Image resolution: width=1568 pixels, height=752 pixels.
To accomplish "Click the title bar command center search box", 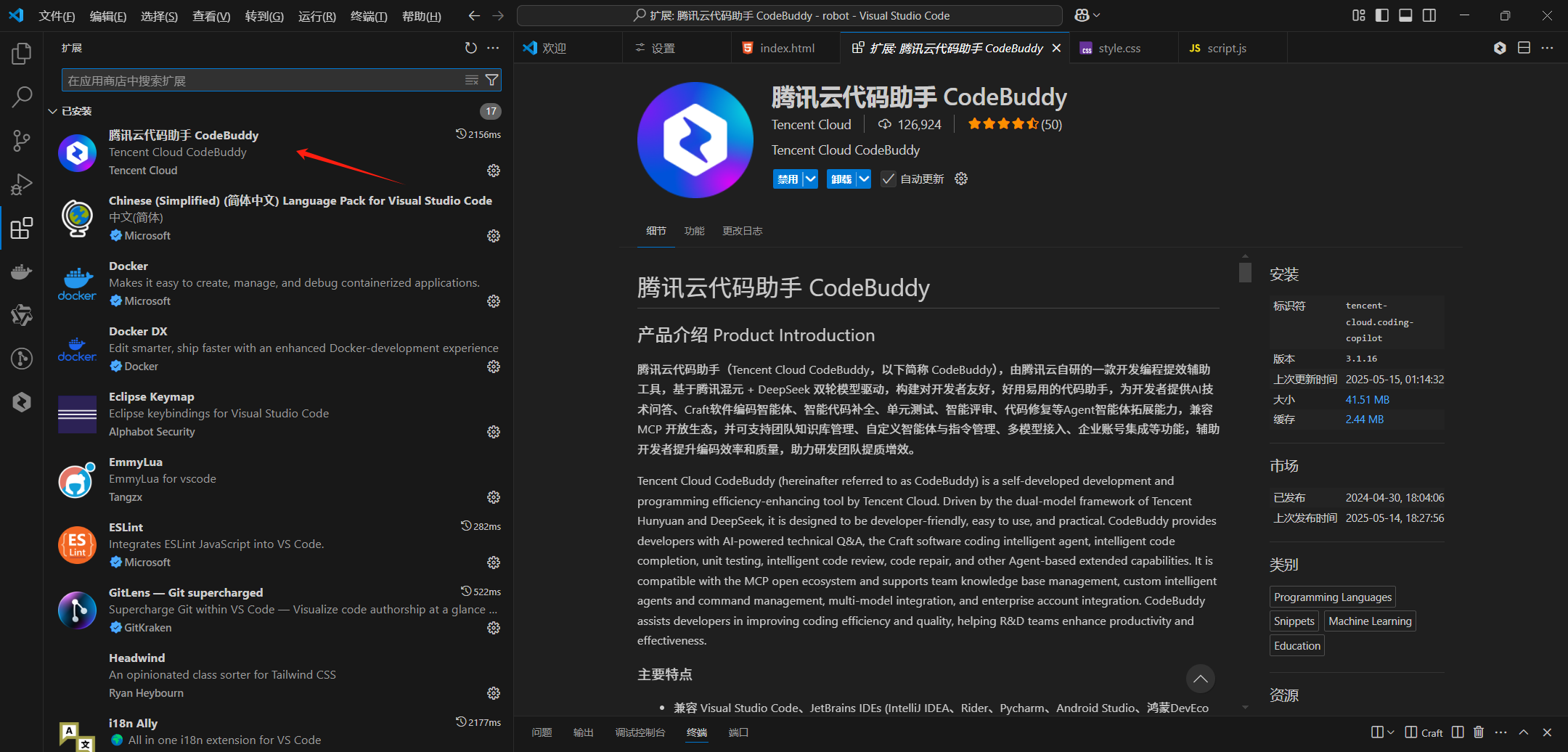I will [x=790, y=15].
